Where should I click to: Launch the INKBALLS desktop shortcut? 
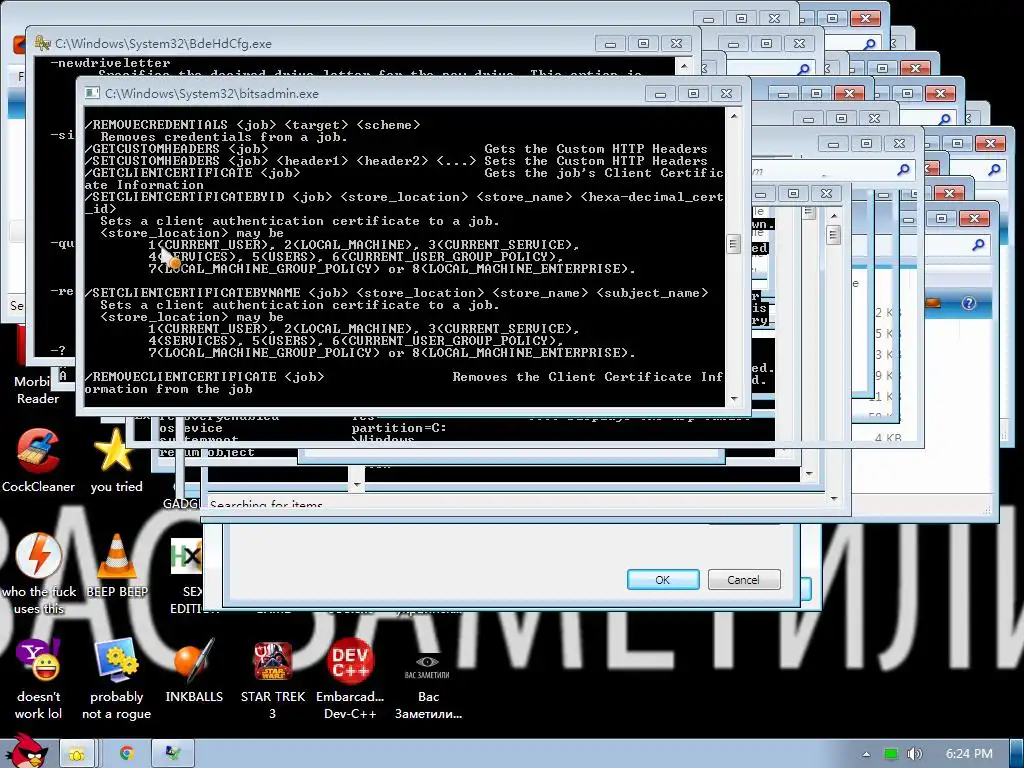pyautogui.click(x=194, y=671)
